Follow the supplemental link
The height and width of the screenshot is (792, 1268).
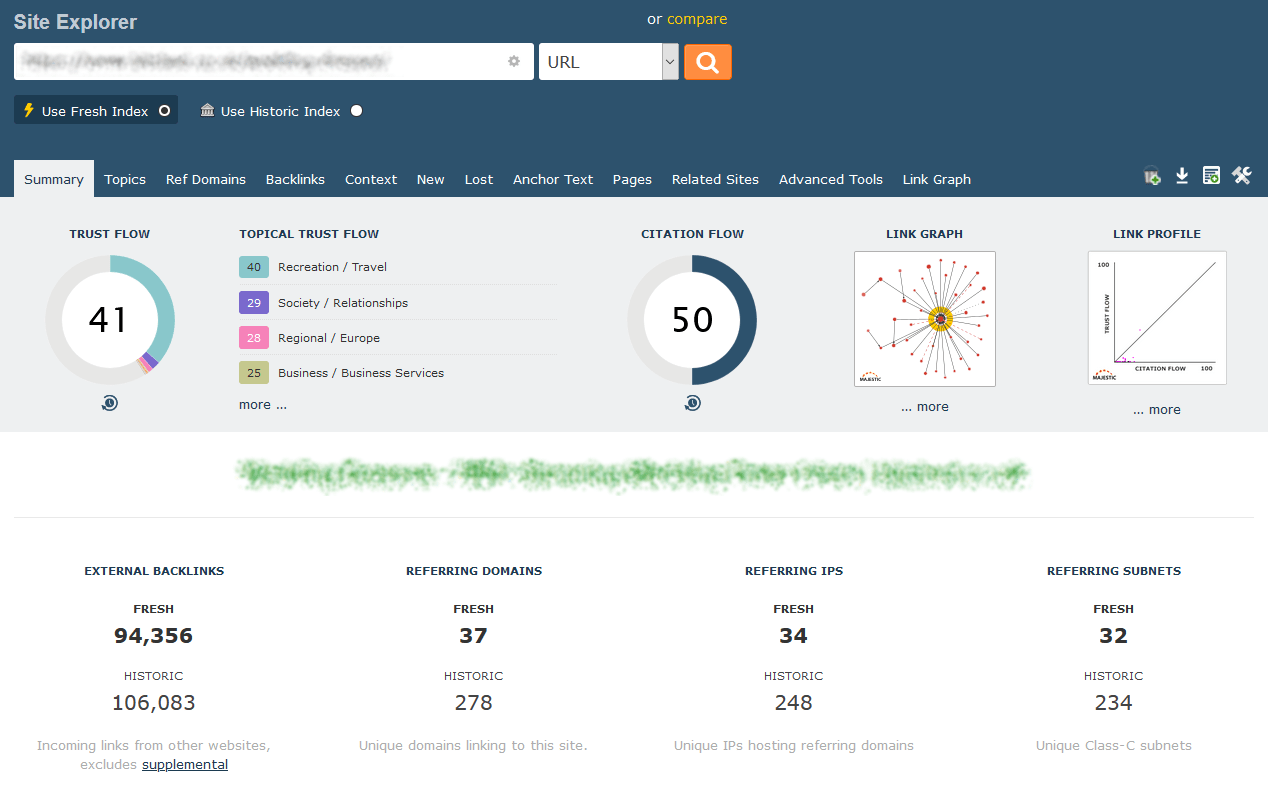tap(185, 765)
